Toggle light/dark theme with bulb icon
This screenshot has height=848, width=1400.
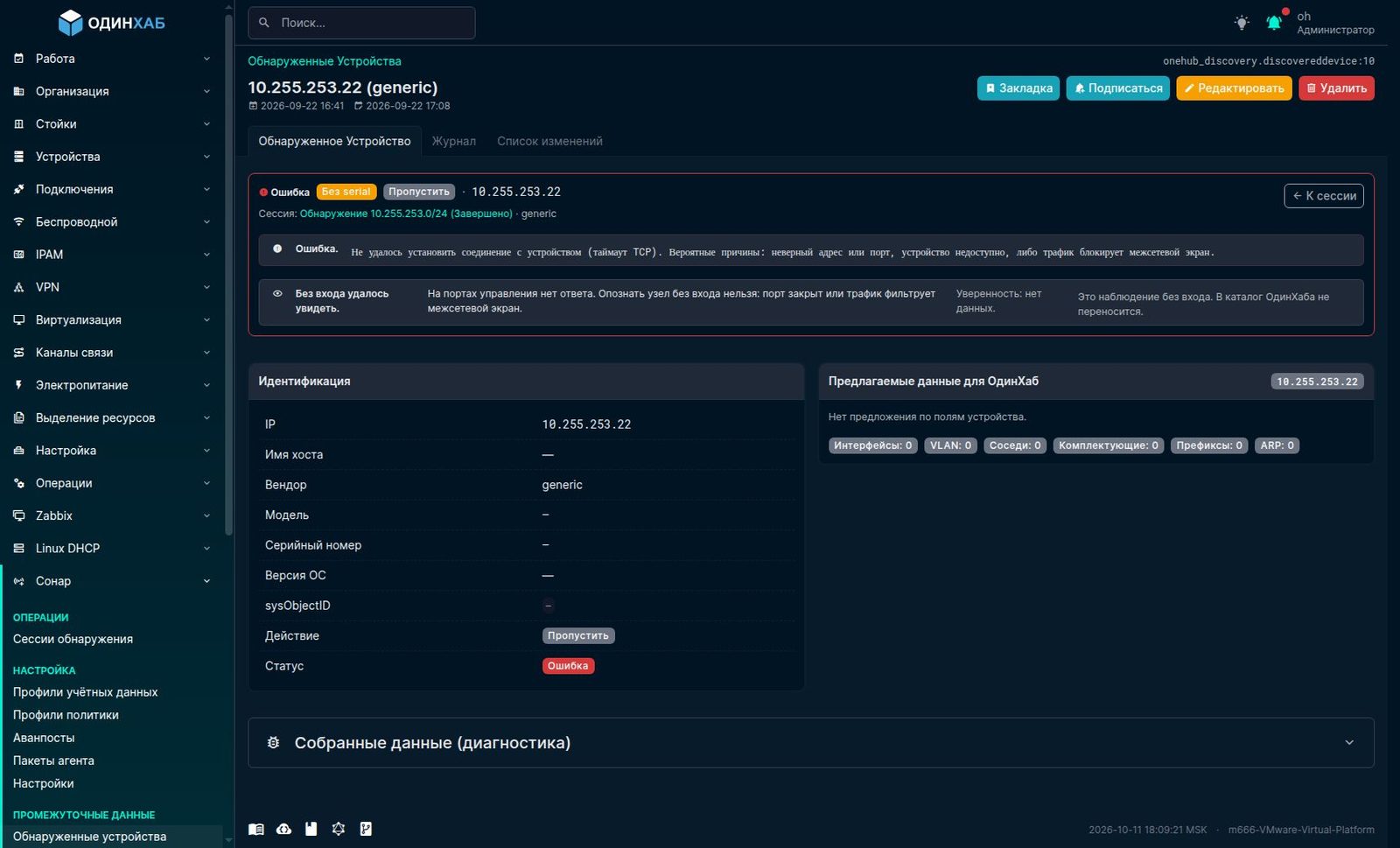1242,23
